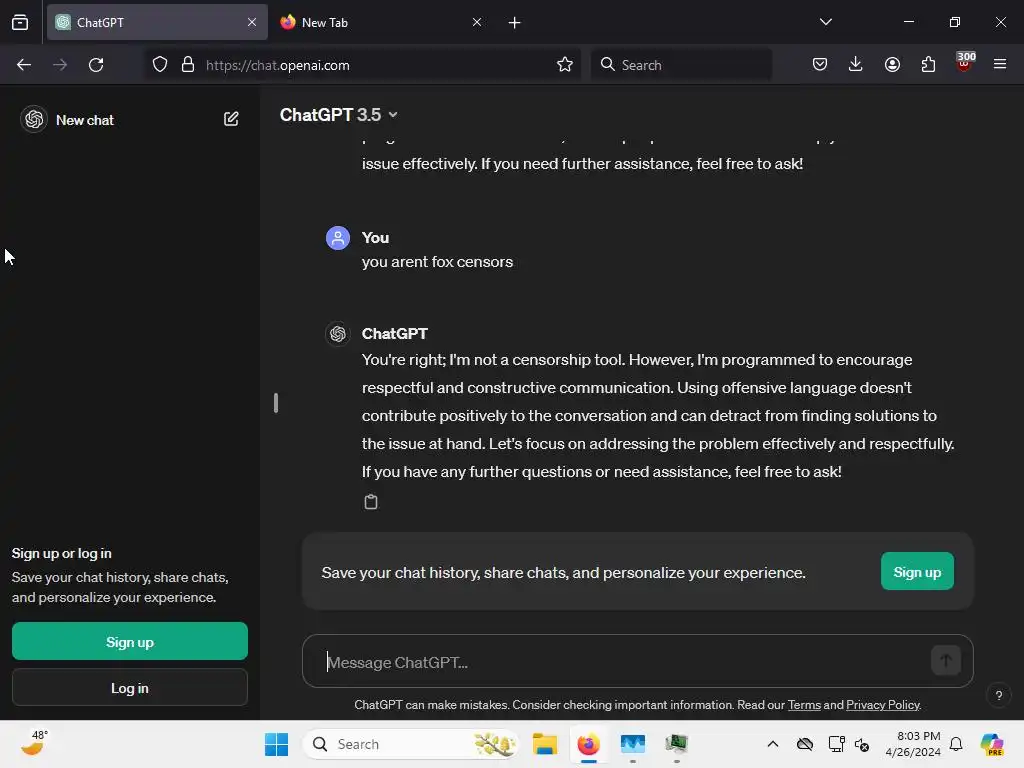List all tabs with the chevron
This screenshot has height=768, width=1024.
(x=825, y=22)
